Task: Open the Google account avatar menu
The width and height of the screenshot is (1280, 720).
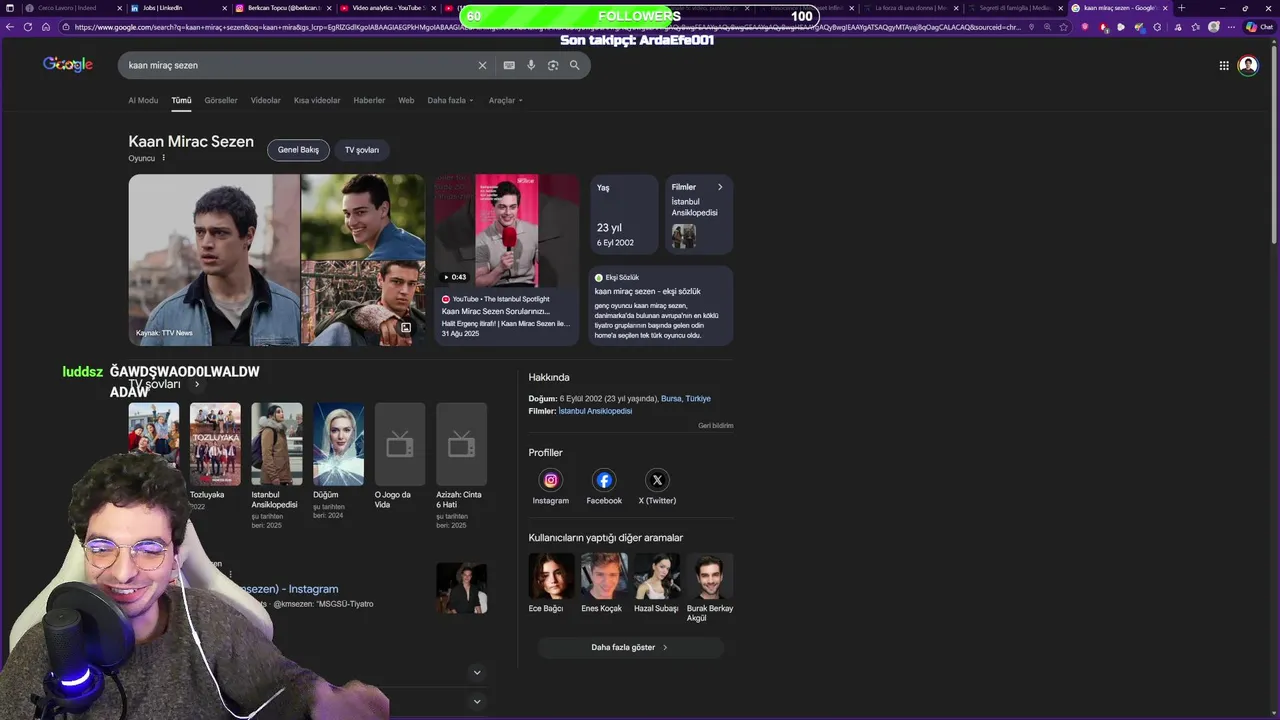Action: [1248, 65]
